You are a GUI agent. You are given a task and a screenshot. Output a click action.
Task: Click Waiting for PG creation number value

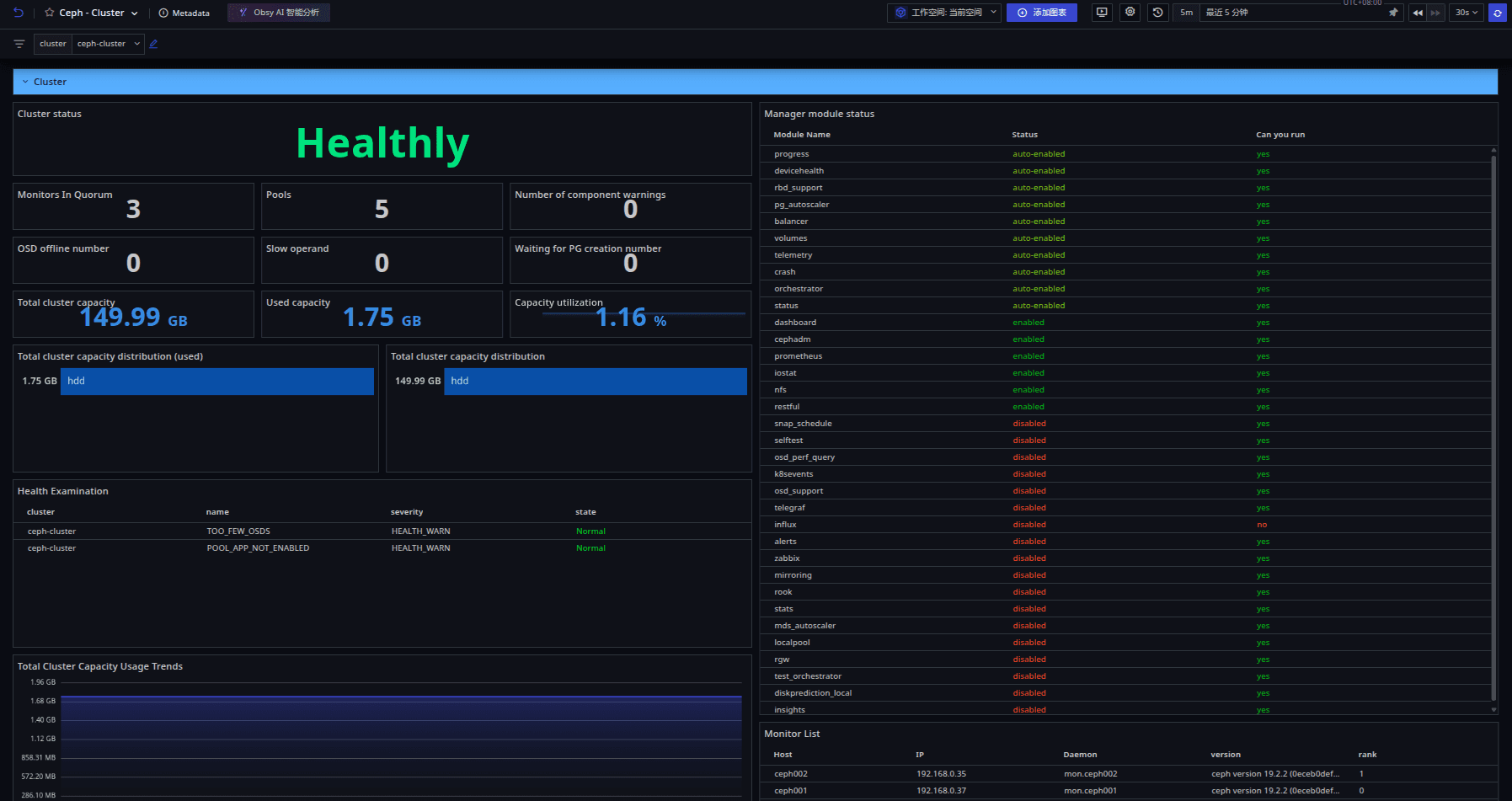pyautogui.click(x=631, y=263)
